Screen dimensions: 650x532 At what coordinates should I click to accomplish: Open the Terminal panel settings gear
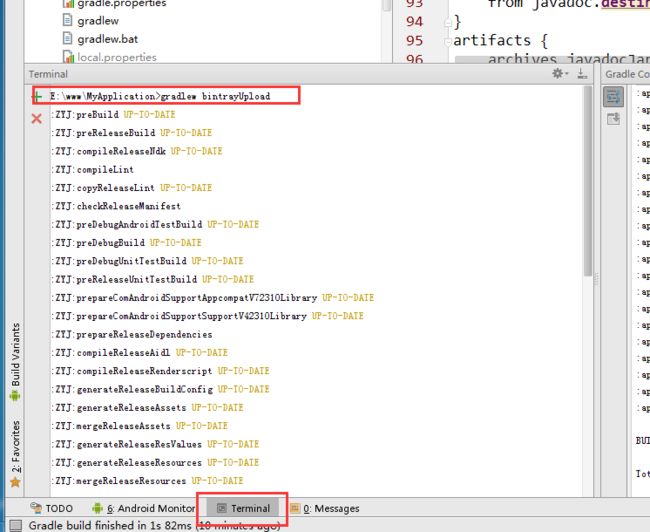560,74
